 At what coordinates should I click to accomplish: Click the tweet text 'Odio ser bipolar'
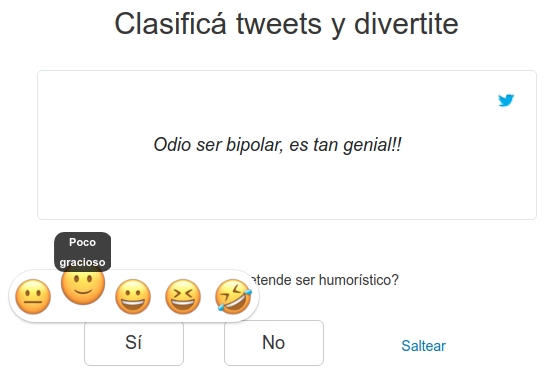pyautogui.click(x=217, y=145)
